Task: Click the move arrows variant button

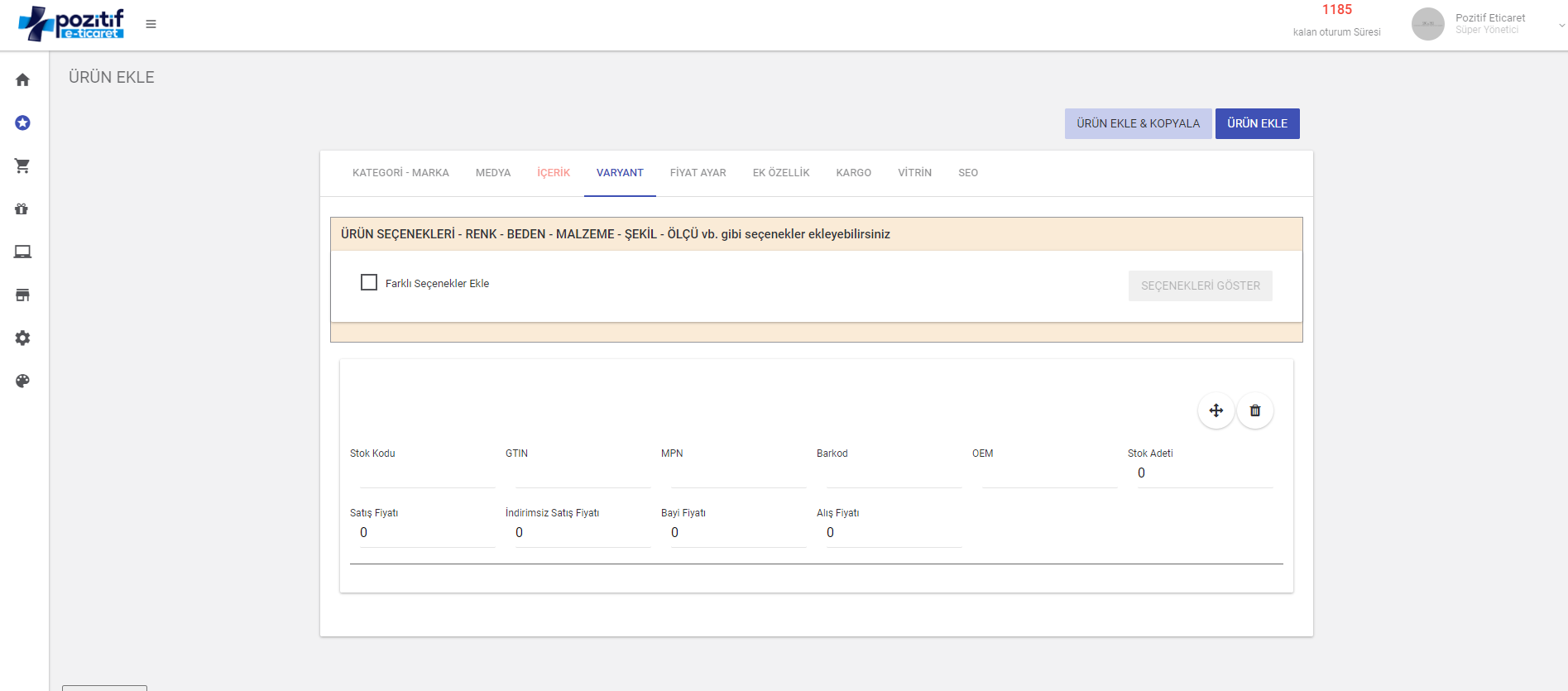Action: (1216, 410)
